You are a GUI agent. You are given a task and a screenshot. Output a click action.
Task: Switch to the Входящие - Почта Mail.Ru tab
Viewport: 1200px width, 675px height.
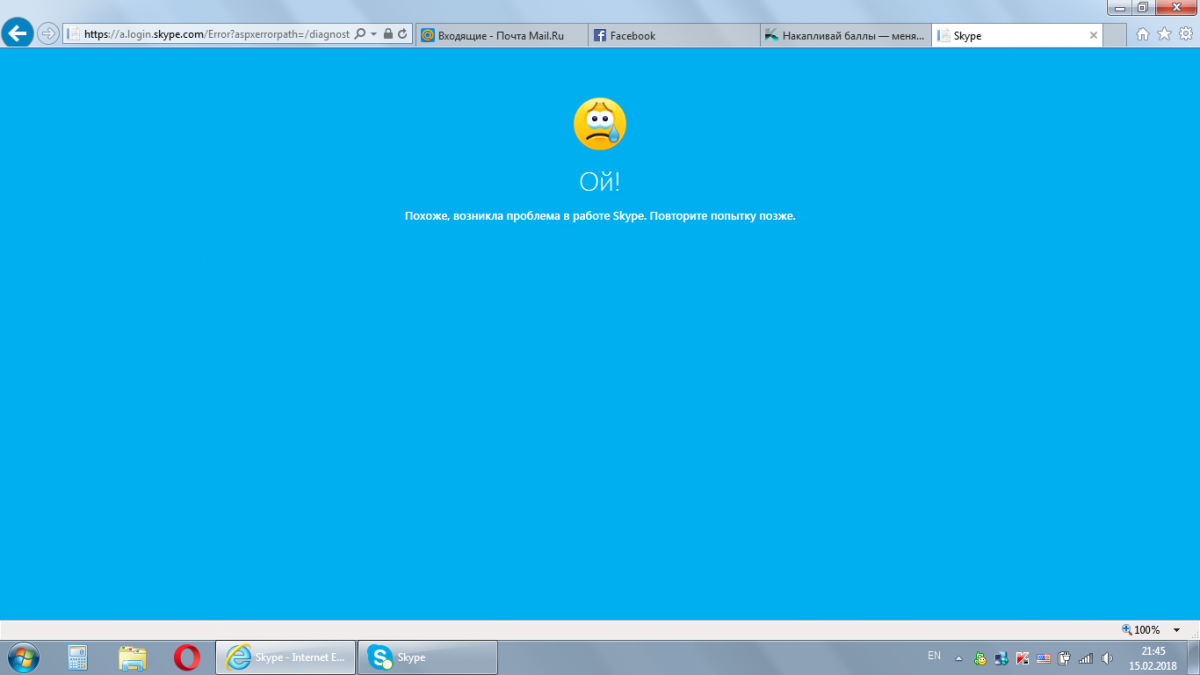pyautogui.click(x=501, y=35)
